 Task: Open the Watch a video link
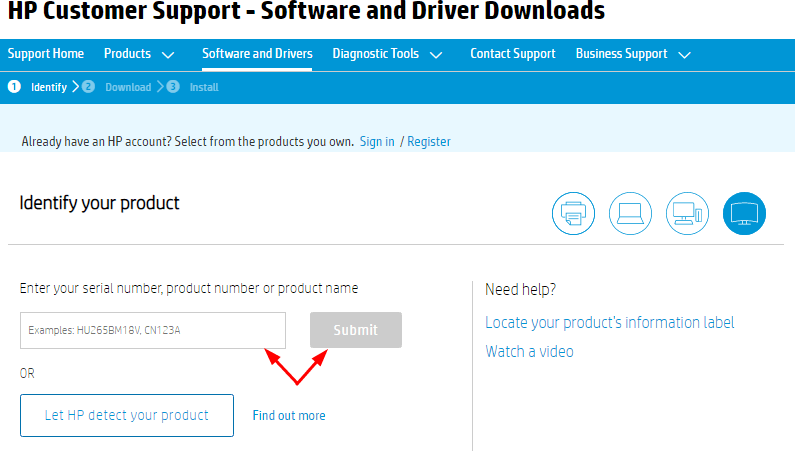pyautogui.click(x=529, y=351)
